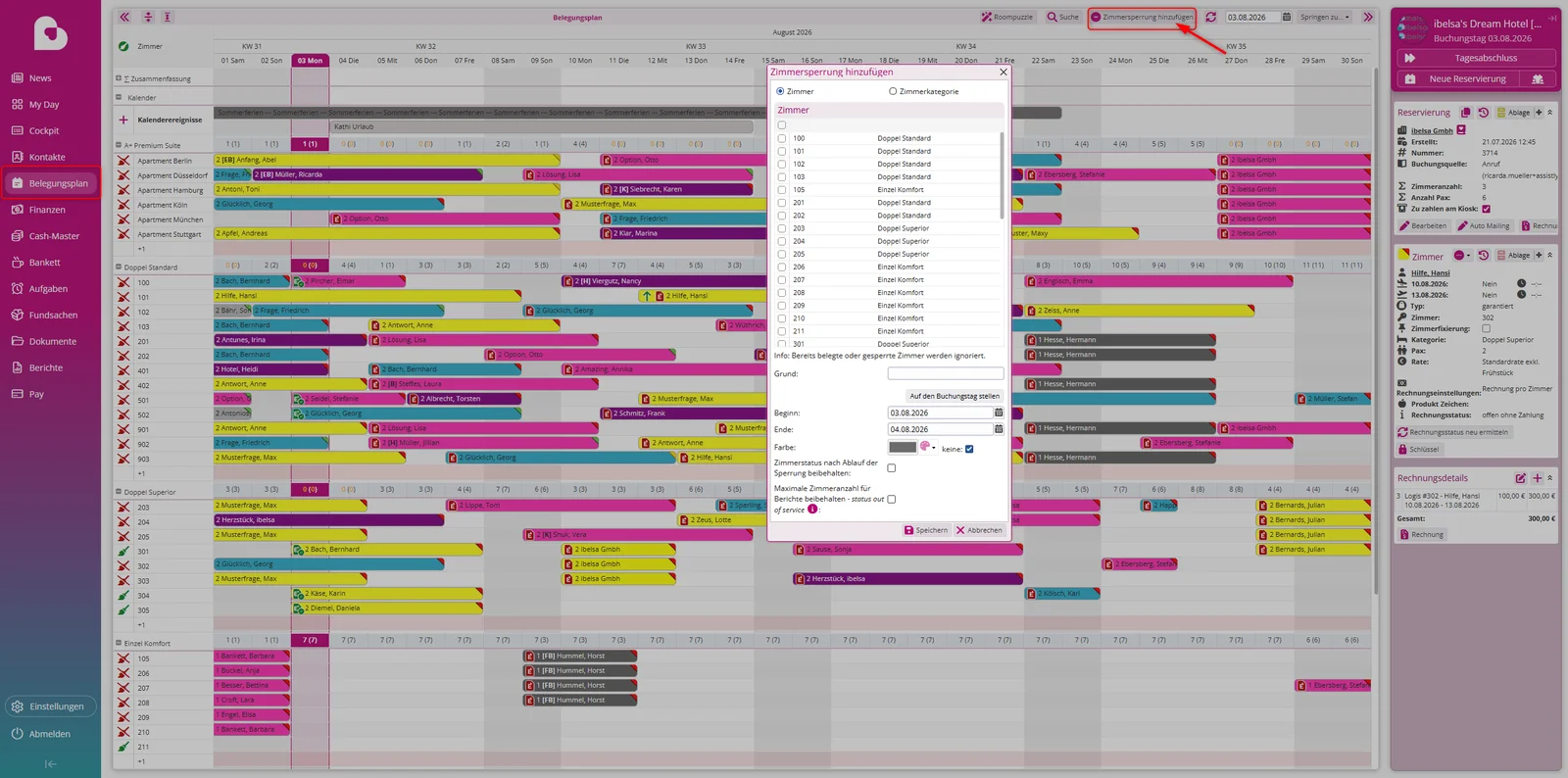
Task: Click the edit icon in Rechnungsdetails
Action: [1521, 478]
